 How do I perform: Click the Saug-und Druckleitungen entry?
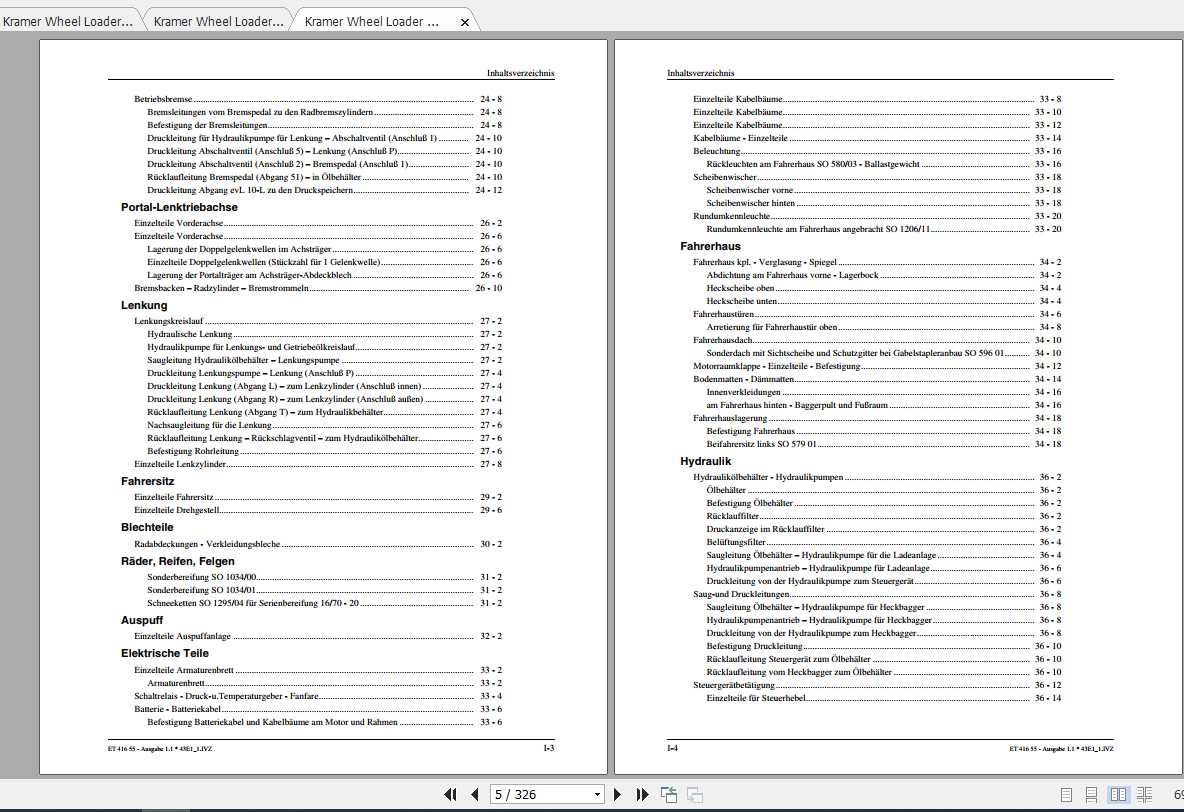877,594
